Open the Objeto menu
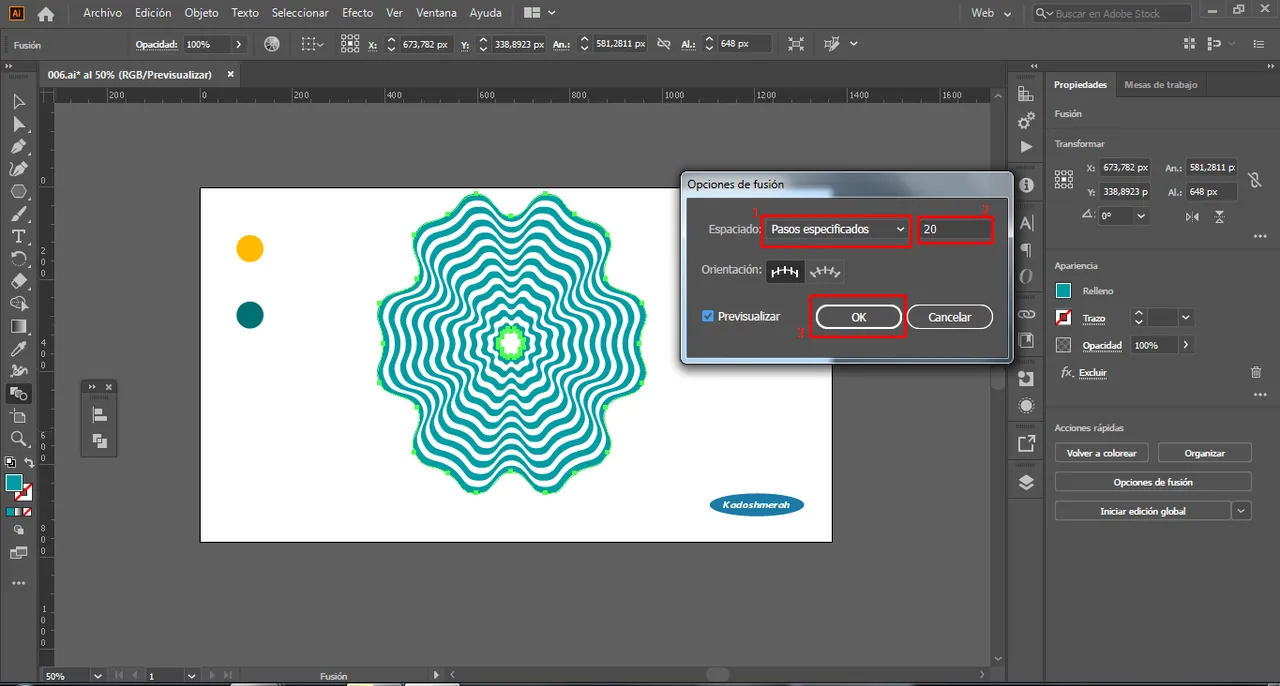This screenshot has width=1280, height=686. [201, 13]
